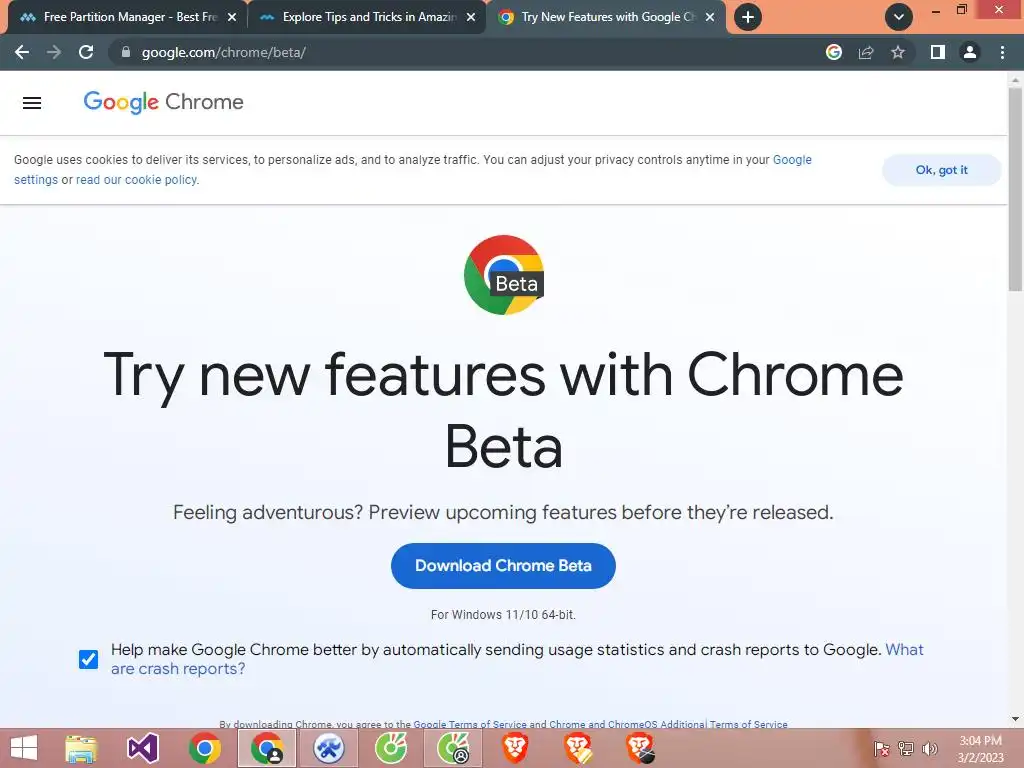This screenshot has width=1024, height=768.
Task: Launch Visual Studio from taskbar
Action: [143, 748]
